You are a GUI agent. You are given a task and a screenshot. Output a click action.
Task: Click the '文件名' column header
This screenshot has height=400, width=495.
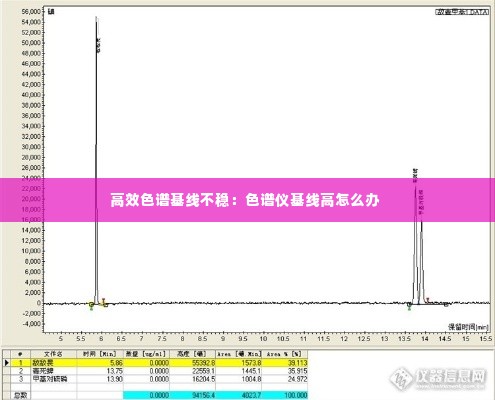point(53,354)
